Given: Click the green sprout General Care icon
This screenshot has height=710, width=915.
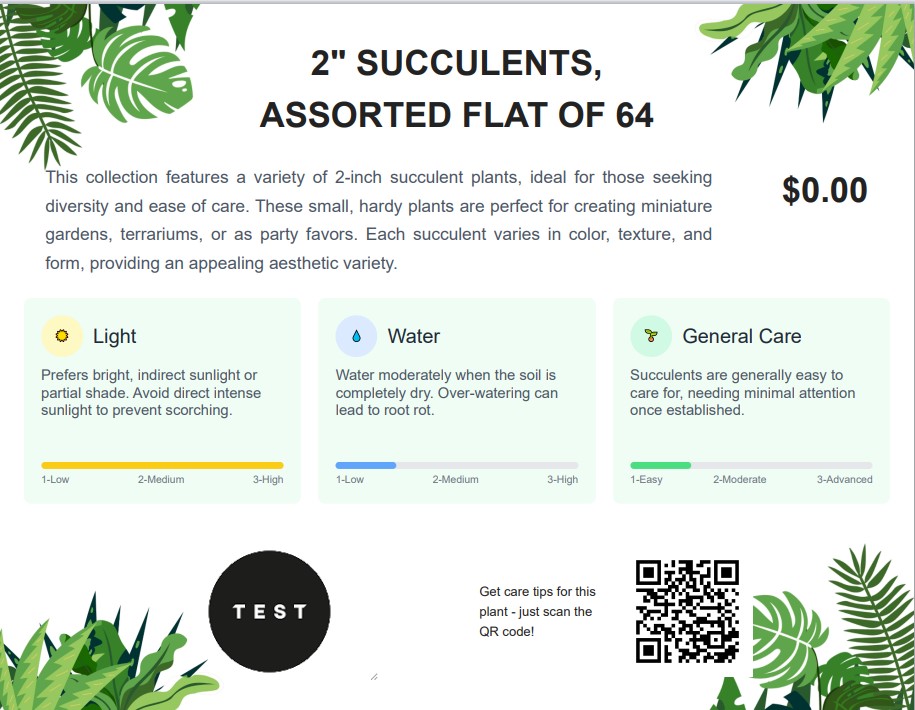Looking at the screenshot, I should 651,336.
